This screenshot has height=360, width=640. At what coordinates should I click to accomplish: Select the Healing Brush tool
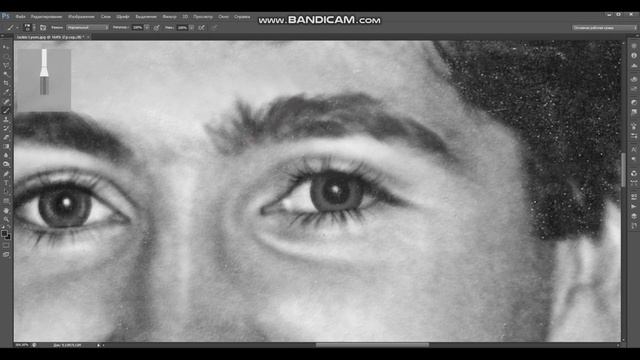click(6, 101)
